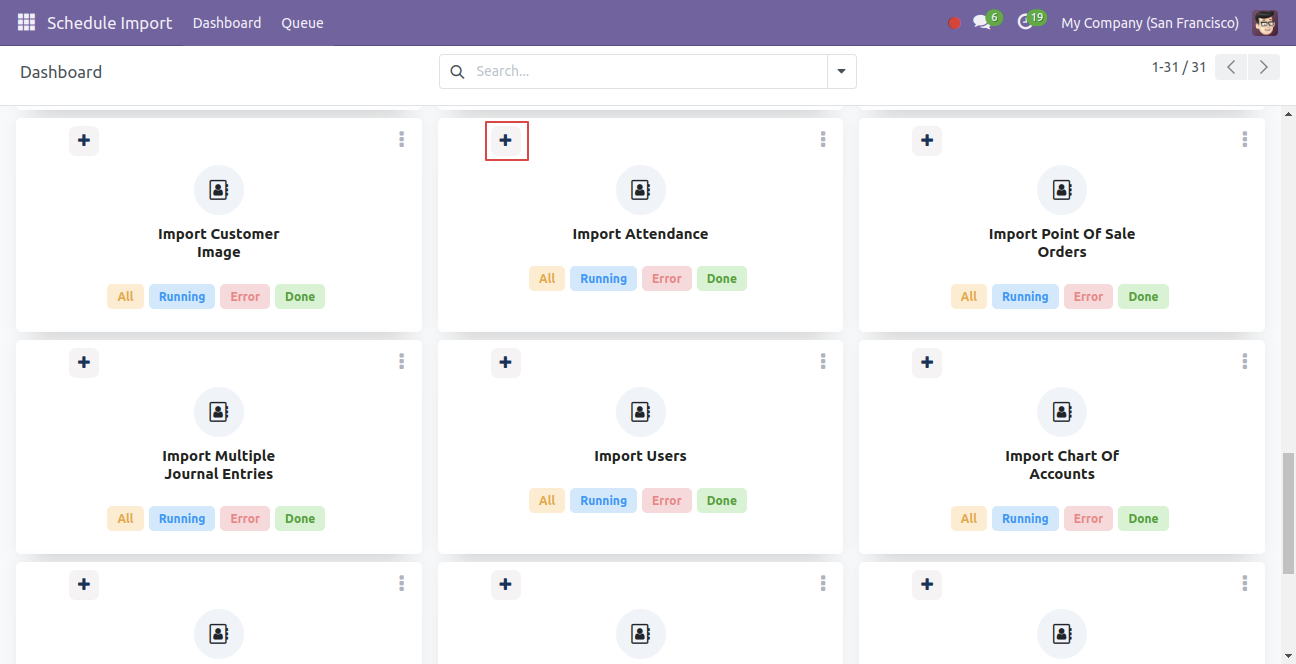Viewport: 1296px width, 664px height.
Task: Open kebab menu on Import Chart Of Accounts card
Action: pos(1245,362)
